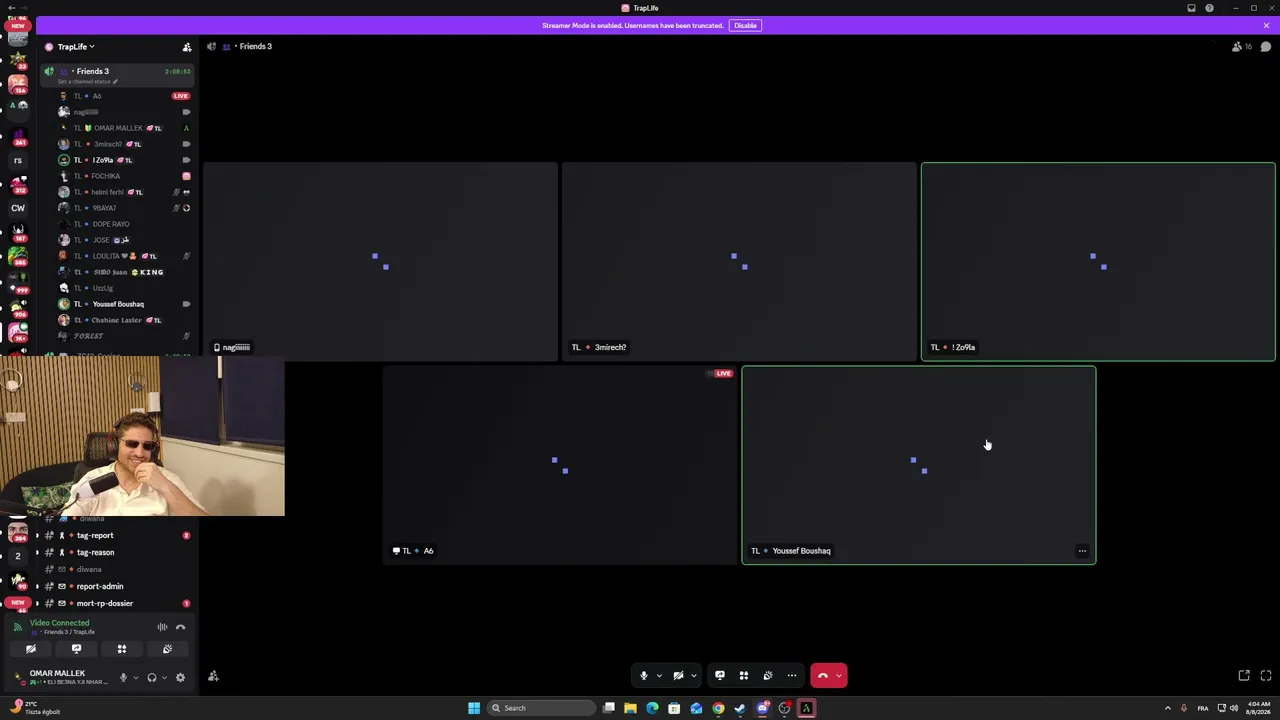Image resolution: width=1280 pixels, height=720 pixels.
Task: Open the "CW" server in the sidebar
Action: pyautogui.click(x=18, y=208)
